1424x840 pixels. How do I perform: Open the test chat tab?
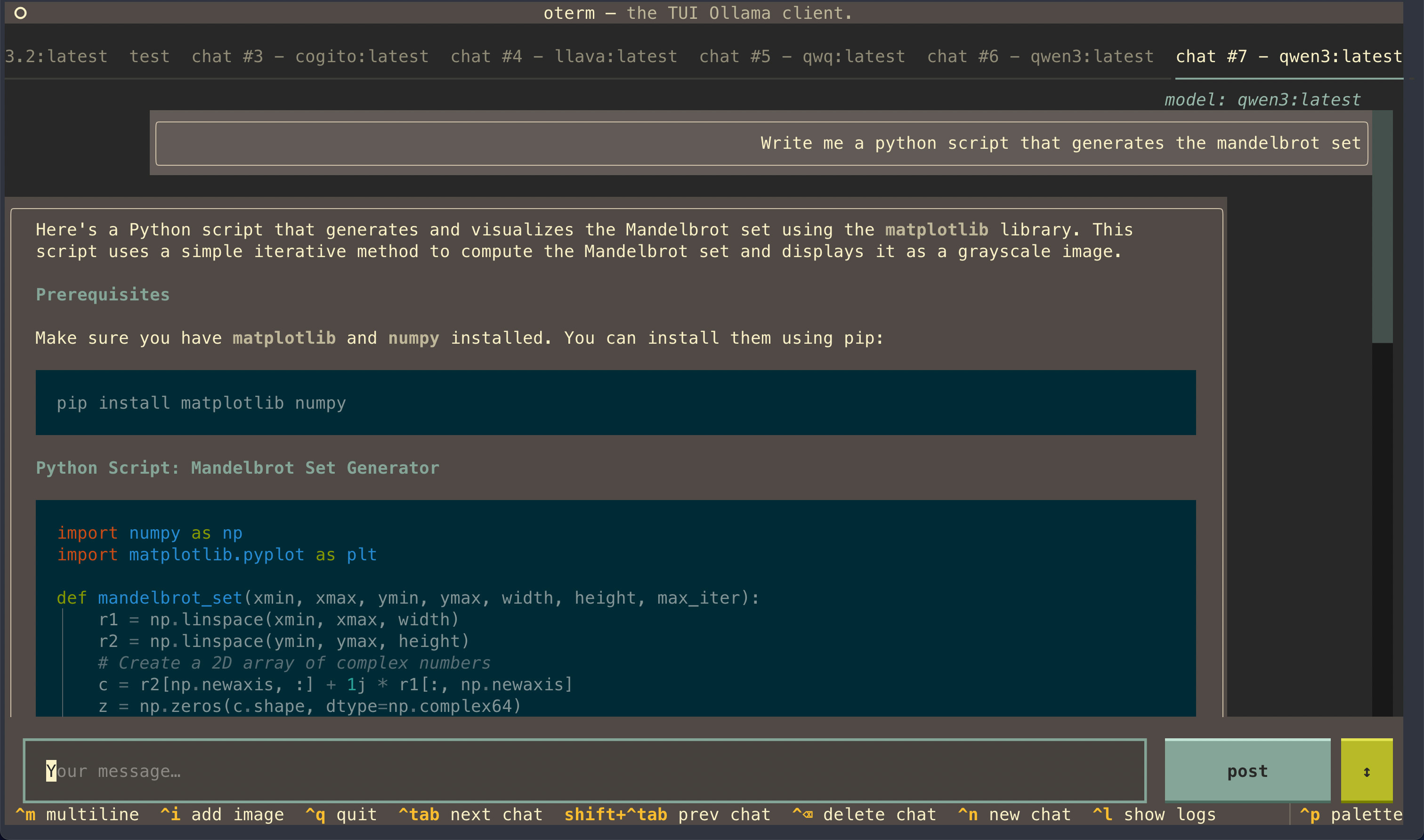point(149,57)
